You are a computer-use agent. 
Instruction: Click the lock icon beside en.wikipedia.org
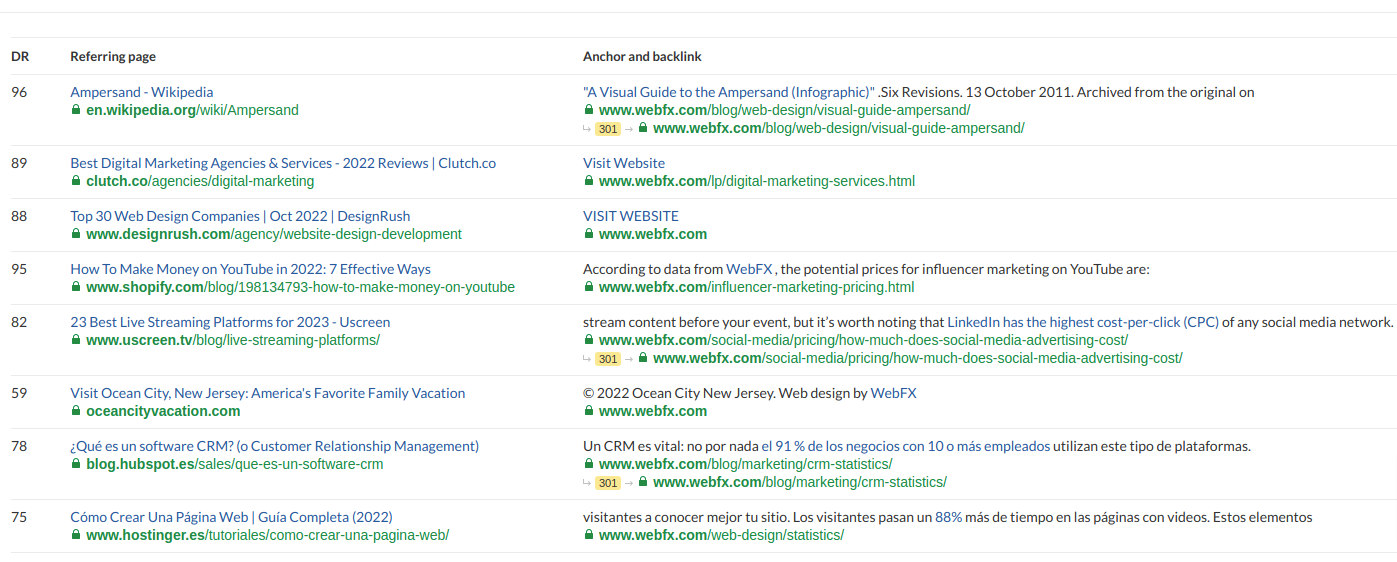click(75, 110)
